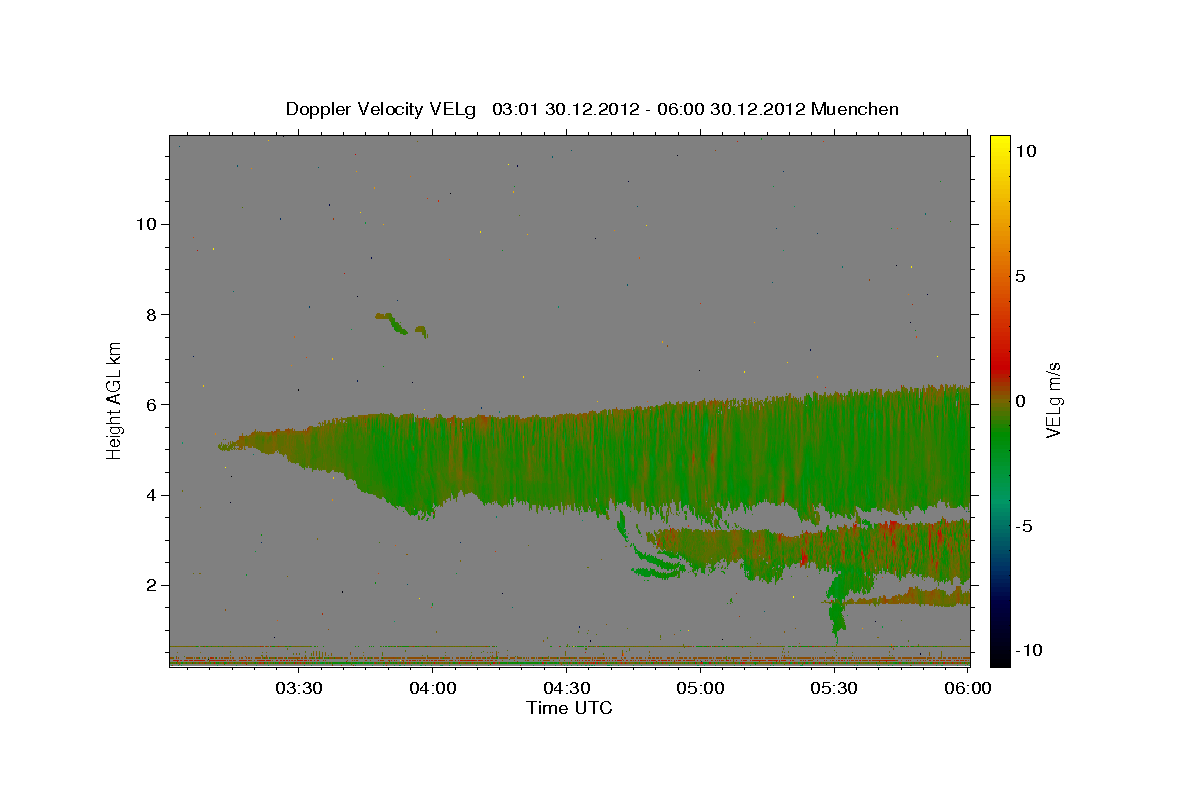
Task: Click the 'Time UTC' axis label
Action: 569,708
